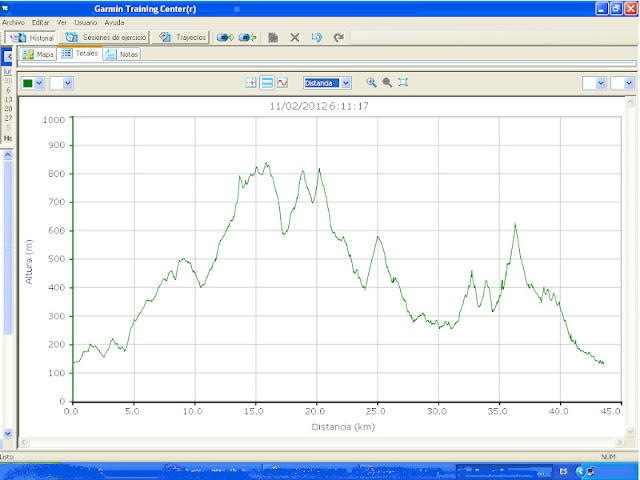Open the Editar menu

(x=40, y=22)
